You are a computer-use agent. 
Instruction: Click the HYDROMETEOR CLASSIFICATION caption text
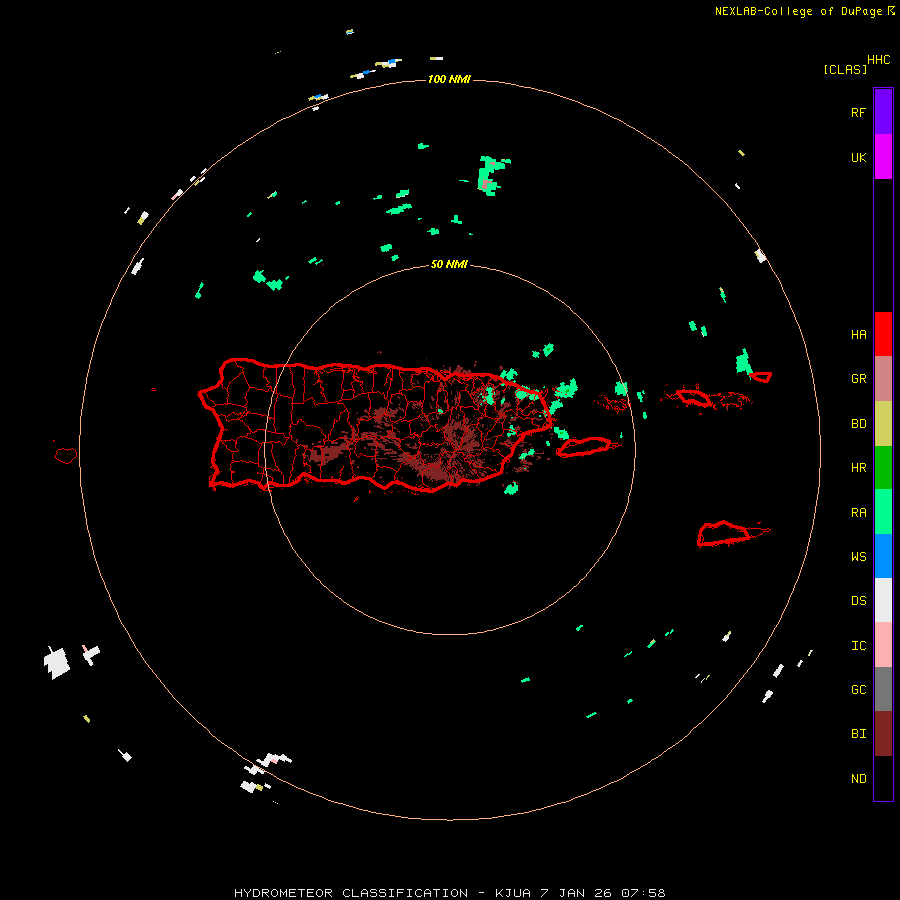[351, 893]
